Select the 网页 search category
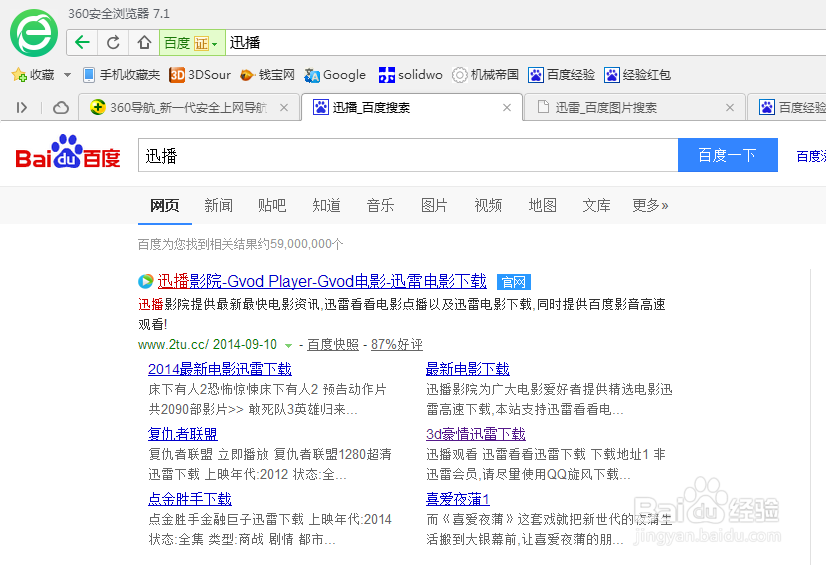The height and width of the screenshot is (565, 826). [x=164, y=205]
